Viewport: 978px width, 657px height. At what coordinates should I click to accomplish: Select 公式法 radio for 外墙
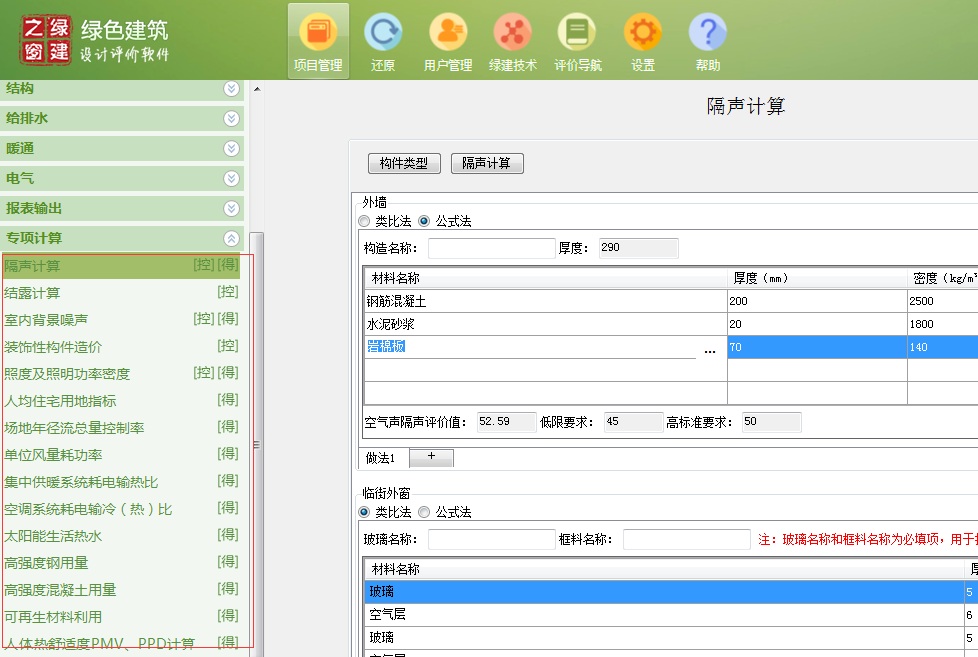point(424,221)
